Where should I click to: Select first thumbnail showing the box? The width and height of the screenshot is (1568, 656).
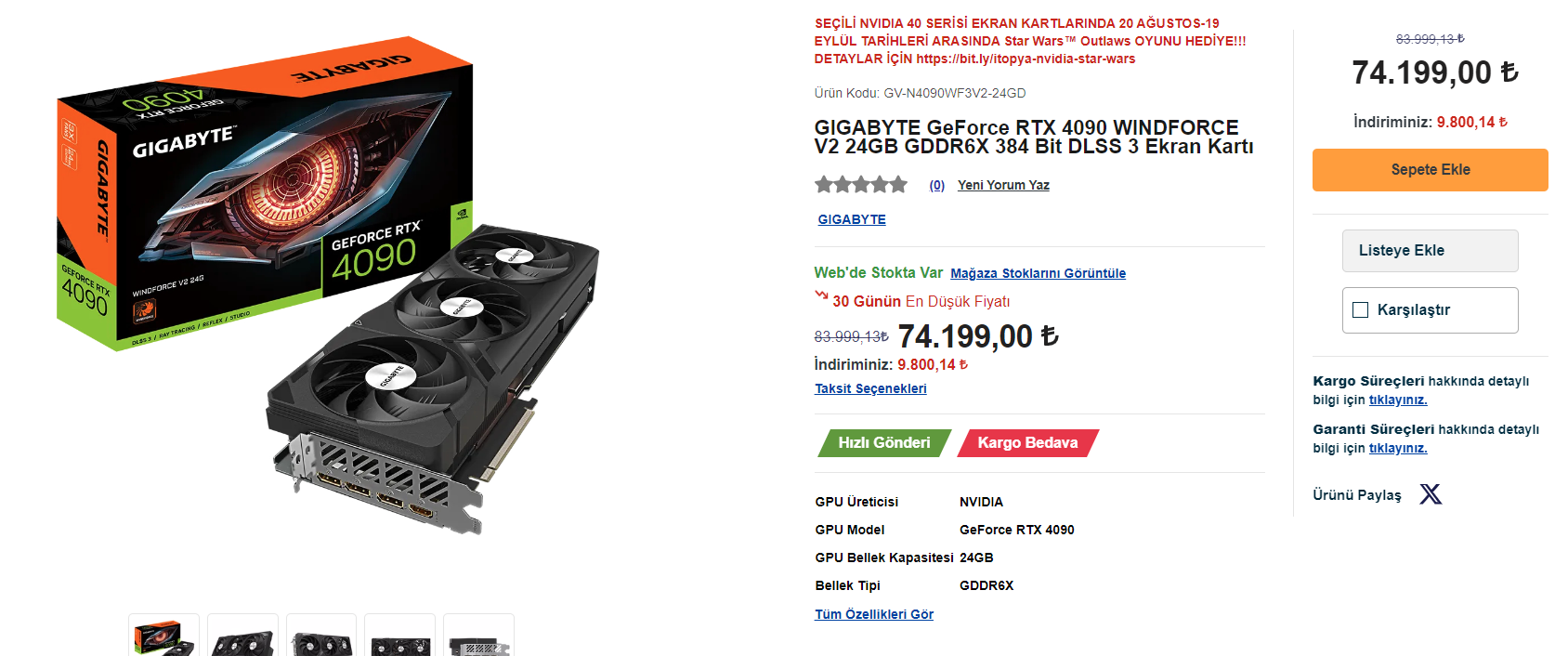163,636
